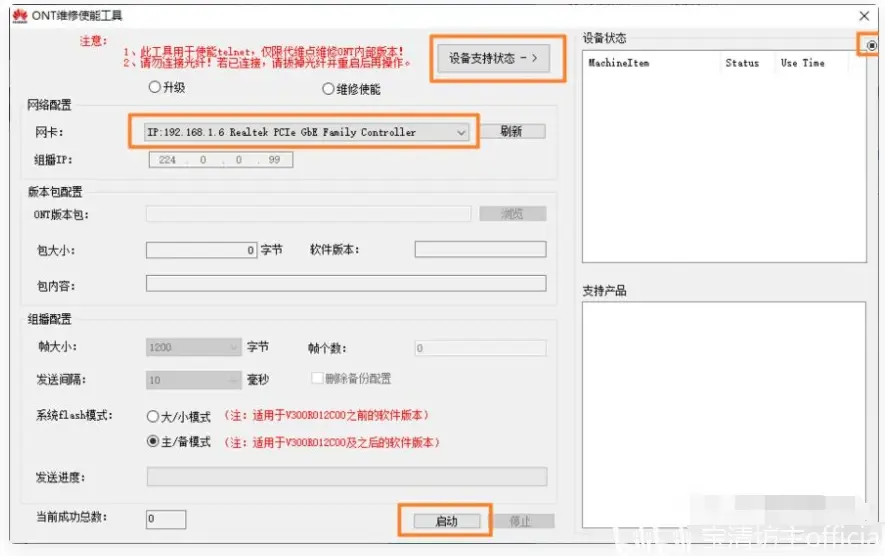Screen dimensions: 885x556
Task: Select the 维修使能 radio button
Action: click(x=328, y=89)
